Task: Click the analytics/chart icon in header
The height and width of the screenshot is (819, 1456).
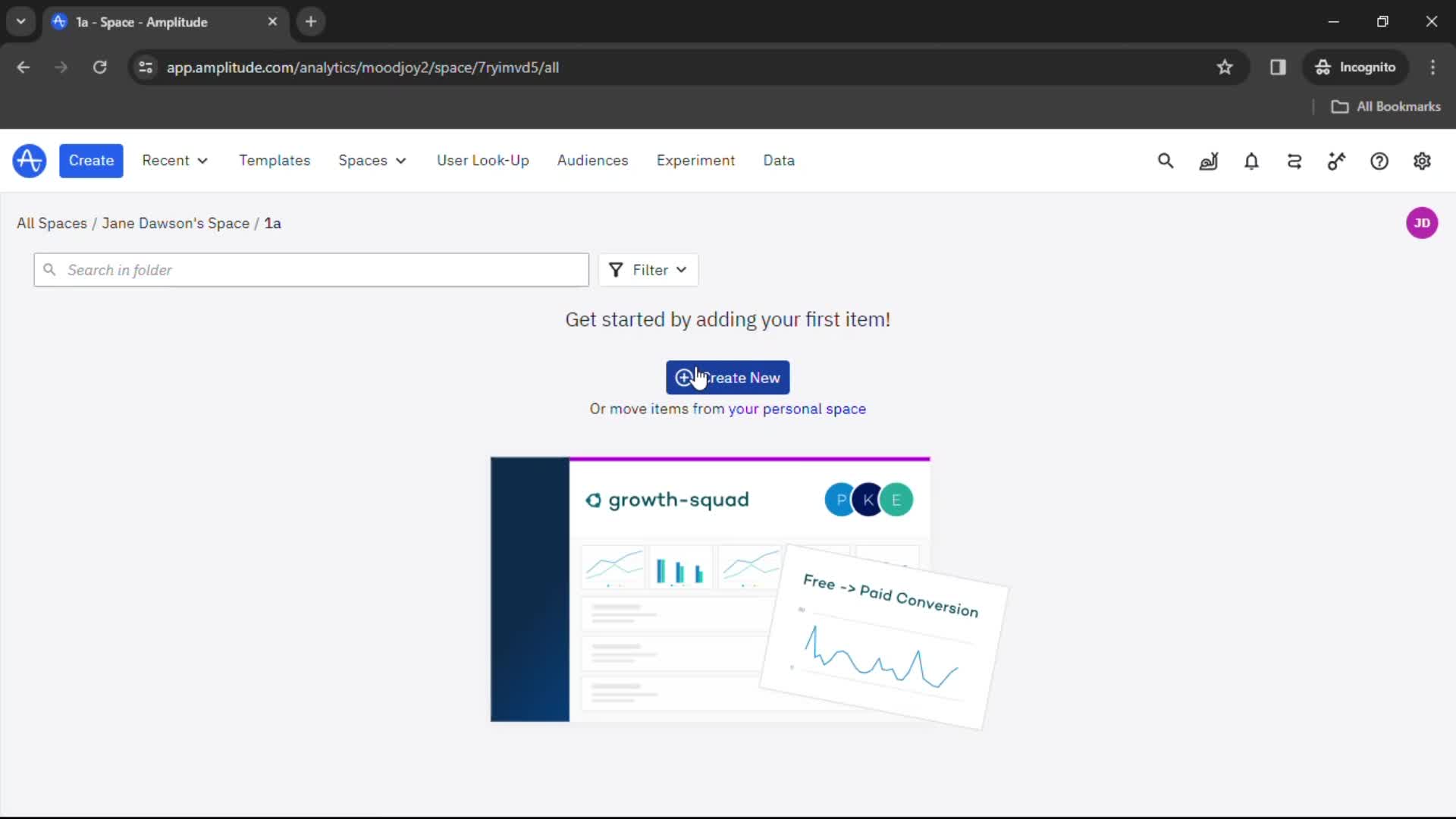Action: coord(1208,161)
